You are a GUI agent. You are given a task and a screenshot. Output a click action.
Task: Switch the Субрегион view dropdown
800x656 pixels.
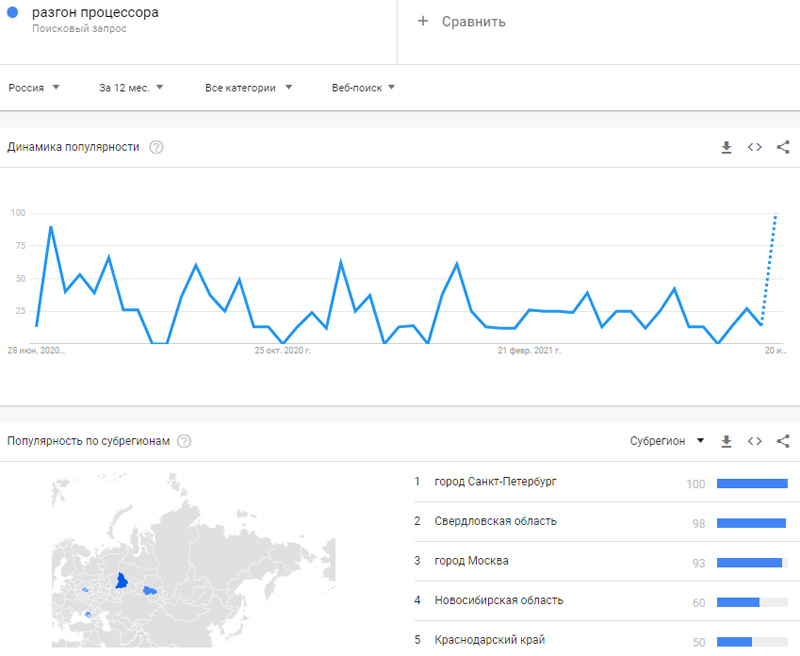tap(667, 441)
